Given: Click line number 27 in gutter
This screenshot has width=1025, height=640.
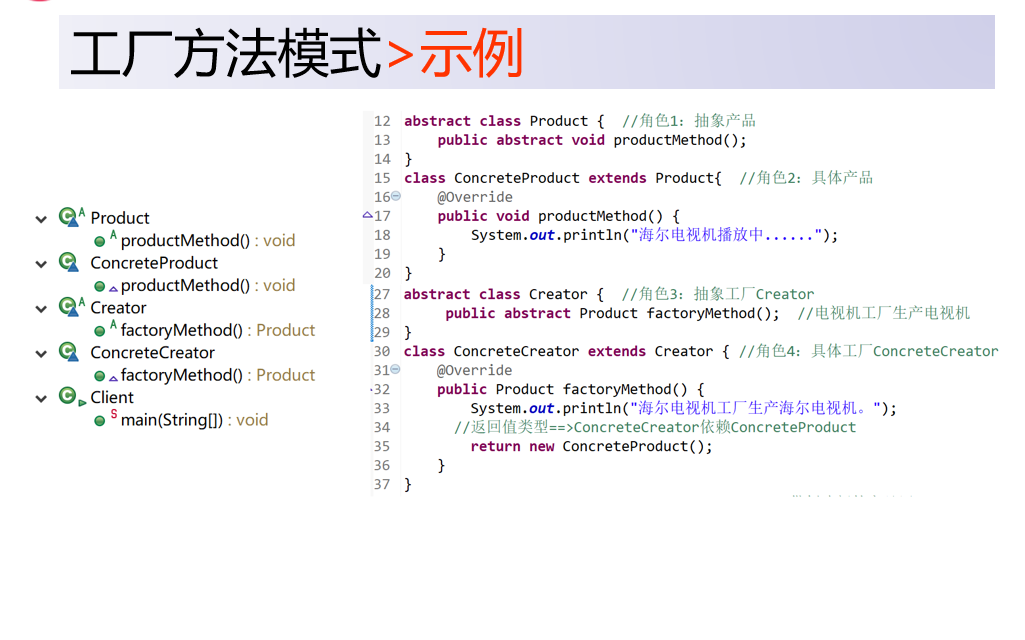Looking at the screenshot, I should tap(382, 294).
